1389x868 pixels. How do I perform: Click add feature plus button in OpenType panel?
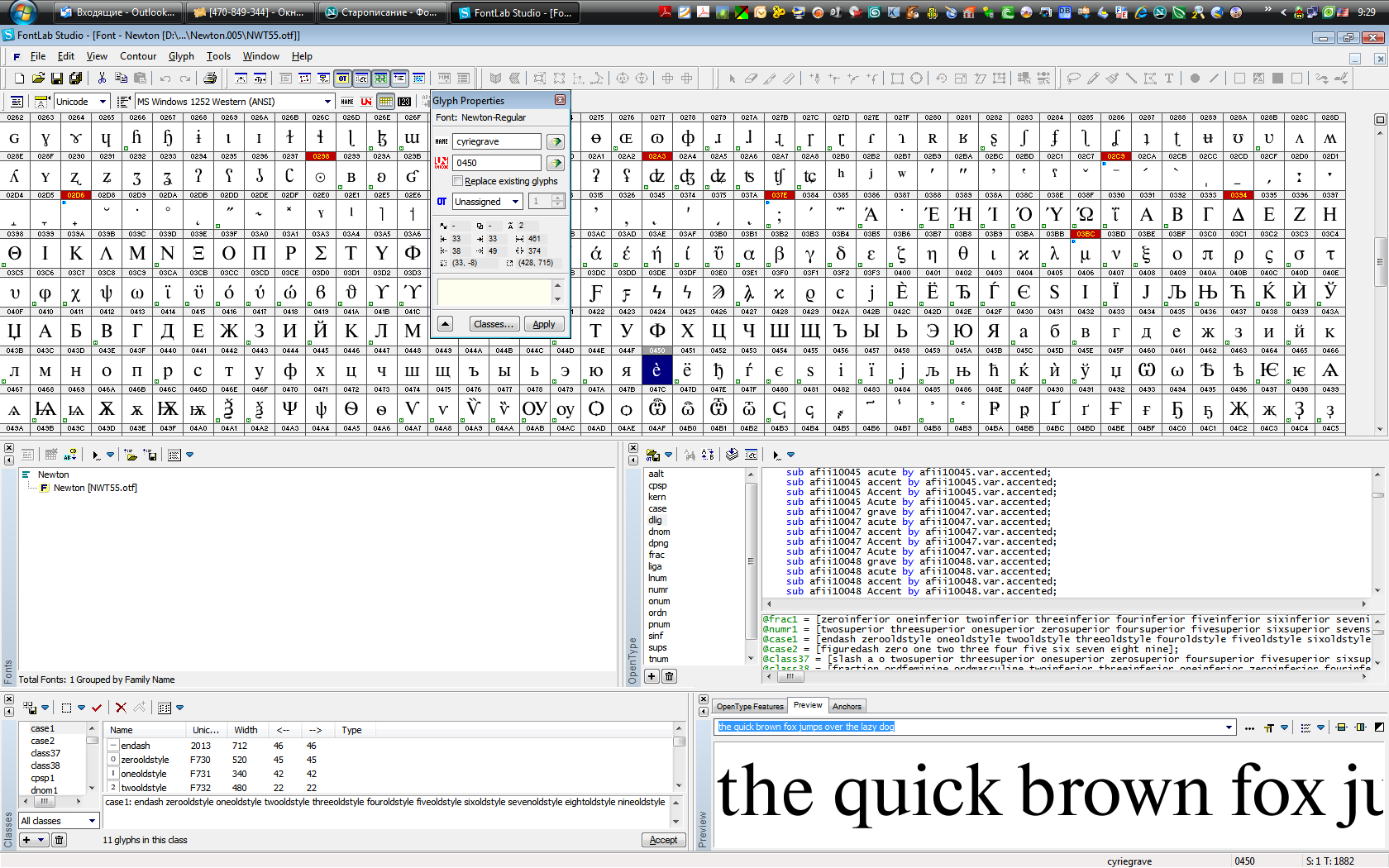click(x=652, y=676)
